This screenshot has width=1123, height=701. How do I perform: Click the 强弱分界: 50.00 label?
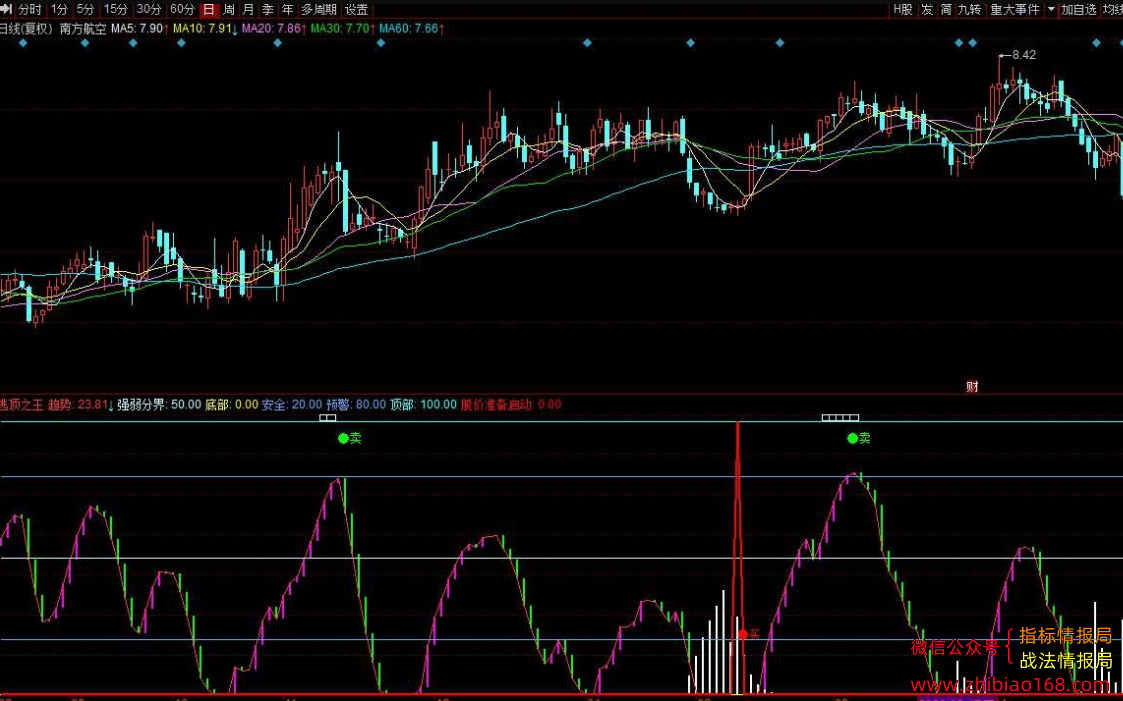pos(159,405)
